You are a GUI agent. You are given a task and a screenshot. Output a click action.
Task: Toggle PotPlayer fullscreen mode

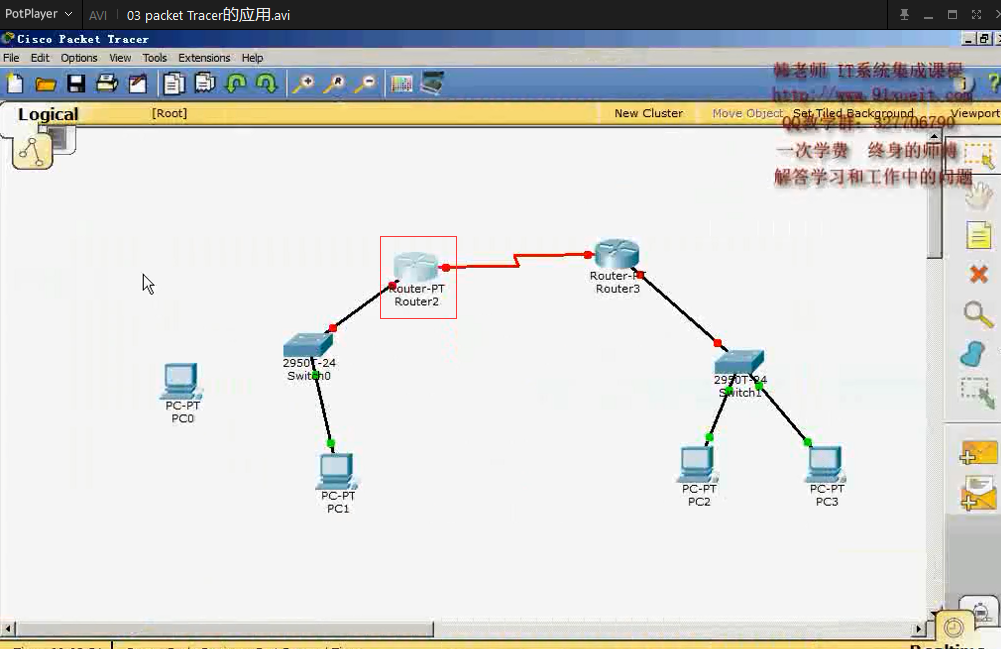[x=976, y=14]
